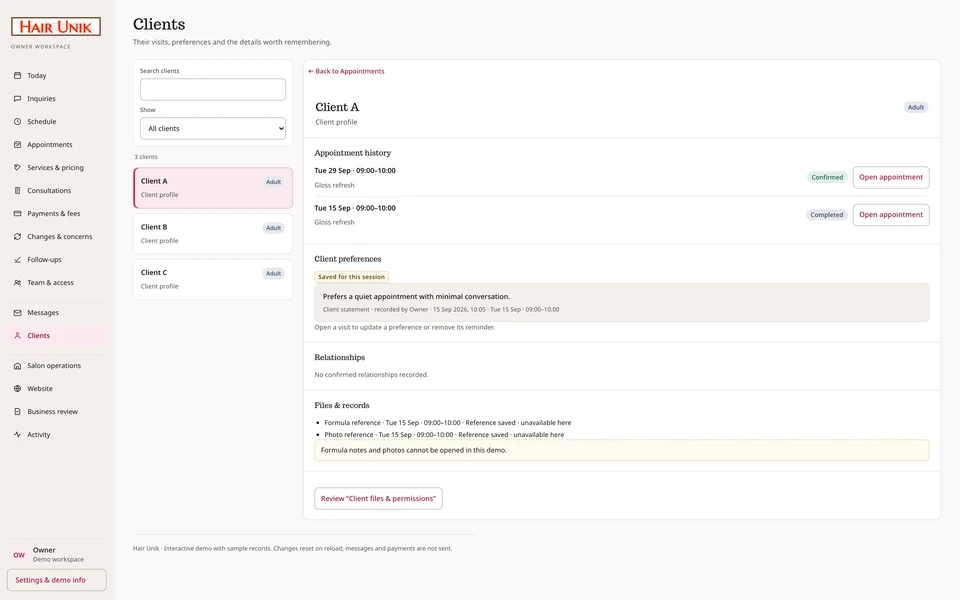The width and height of the screenshot is (960, 600).
Task: Go to Today in the sidebar
Action: (x=57, y=75)
